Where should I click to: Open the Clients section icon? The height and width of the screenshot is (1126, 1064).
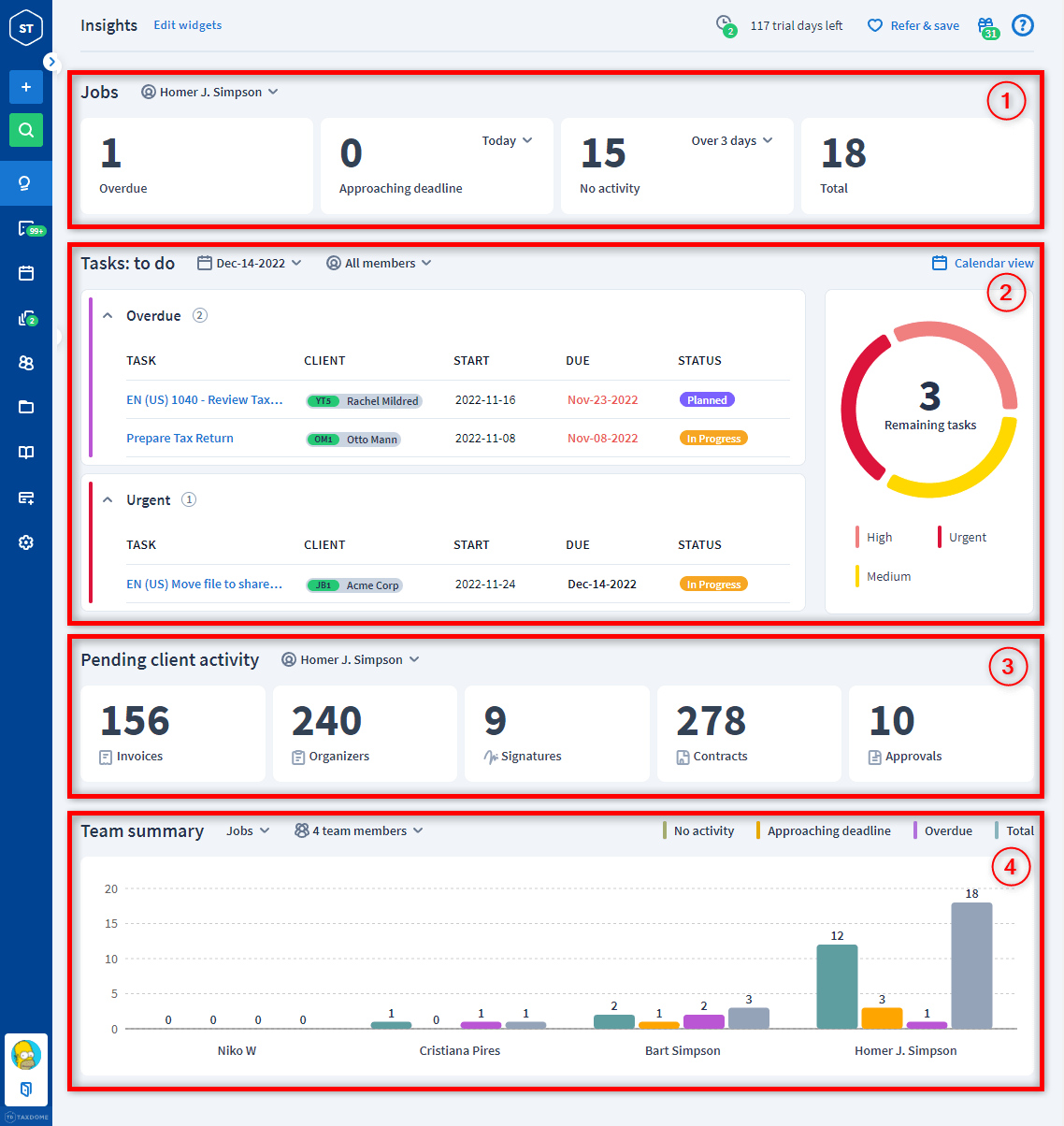tap(25, 363)
